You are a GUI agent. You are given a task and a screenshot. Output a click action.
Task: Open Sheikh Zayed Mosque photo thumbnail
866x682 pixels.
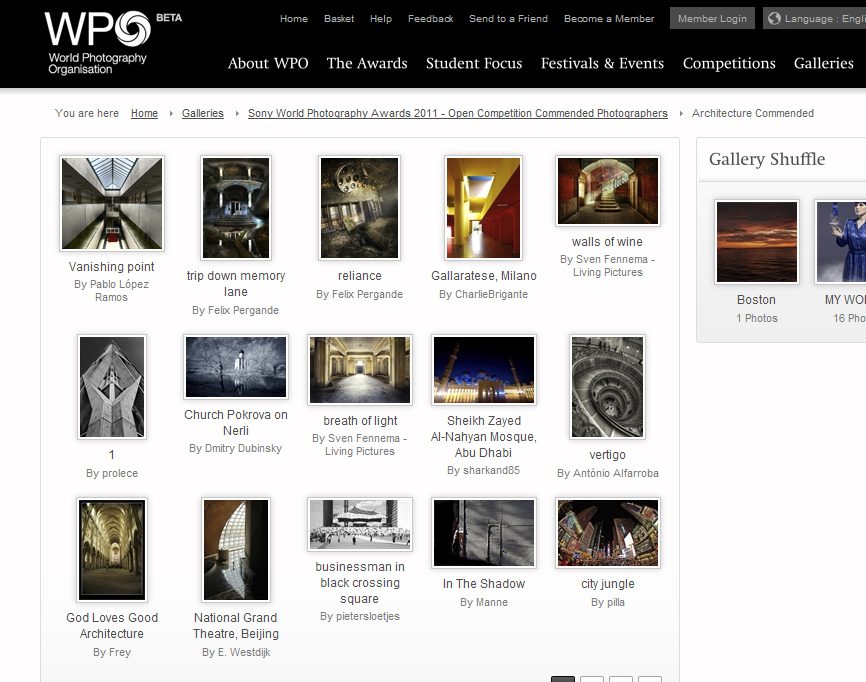pyautogui.click(x=484, y=370)
